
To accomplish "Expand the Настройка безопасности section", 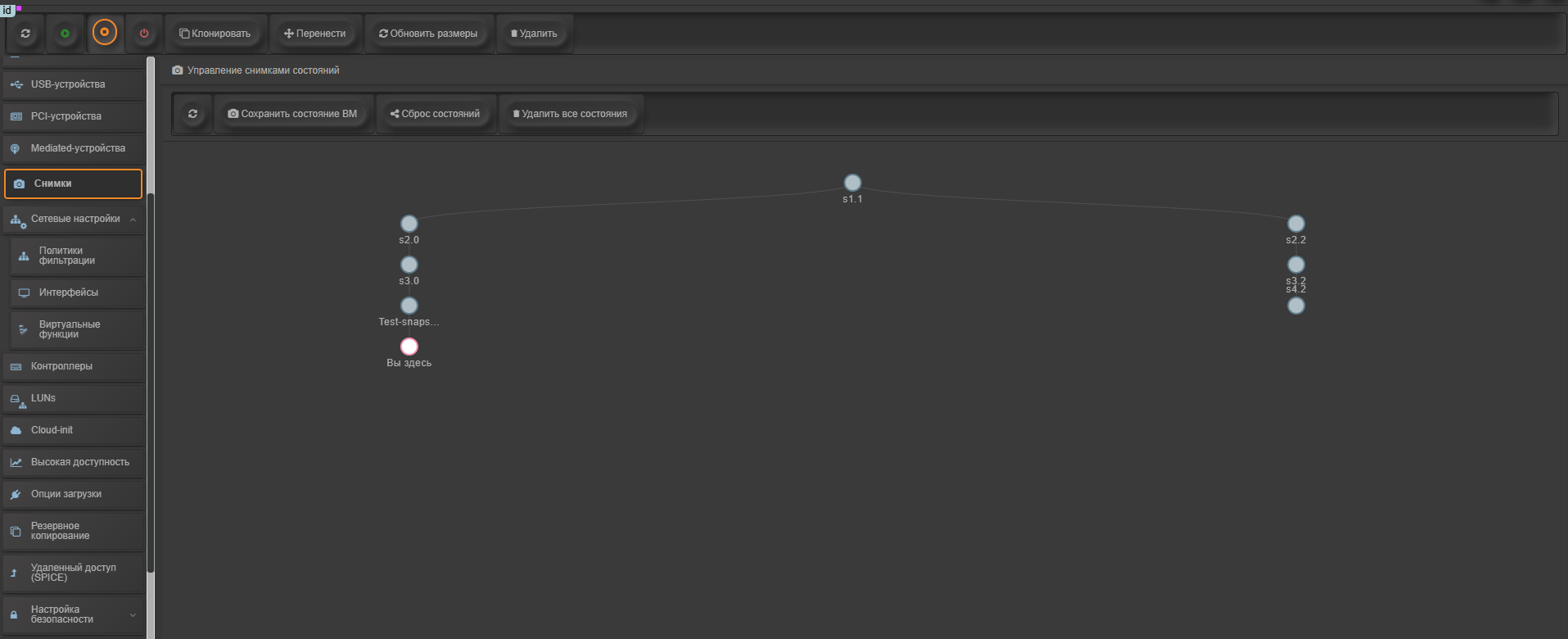I will point(133,615).
